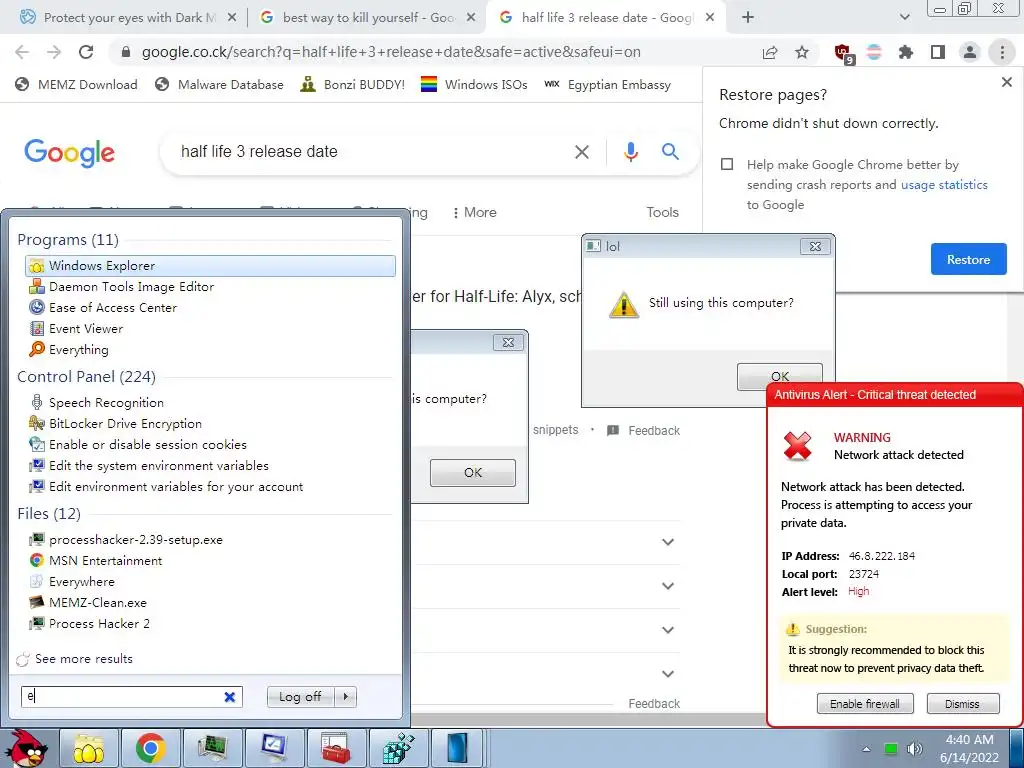This screenshot has width=1024, height=768.
Task: Click Enable firewall in antivirus alert
Action: coord(865,704)
